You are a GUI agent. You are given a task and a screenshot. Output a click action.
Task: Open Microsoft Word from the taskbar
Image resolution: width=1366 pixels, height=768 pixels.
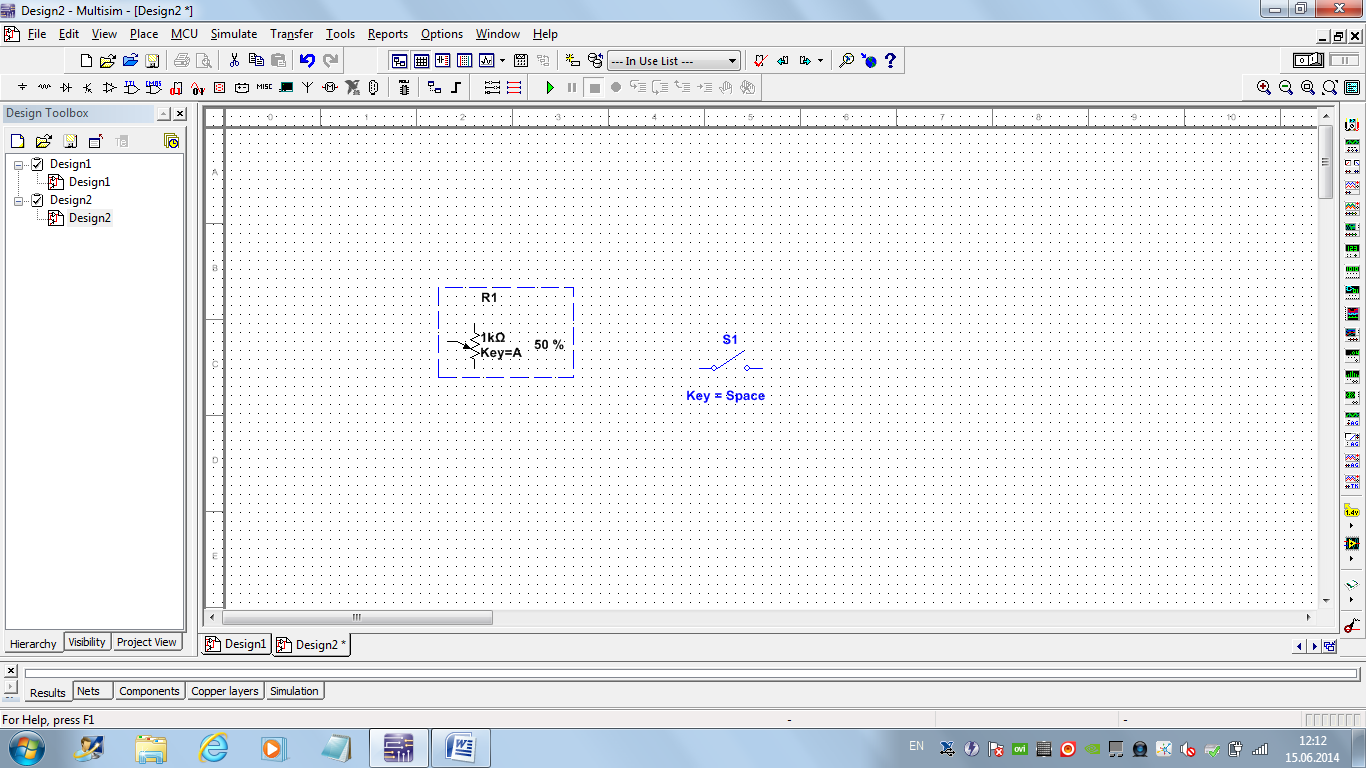tap(461, 747)
